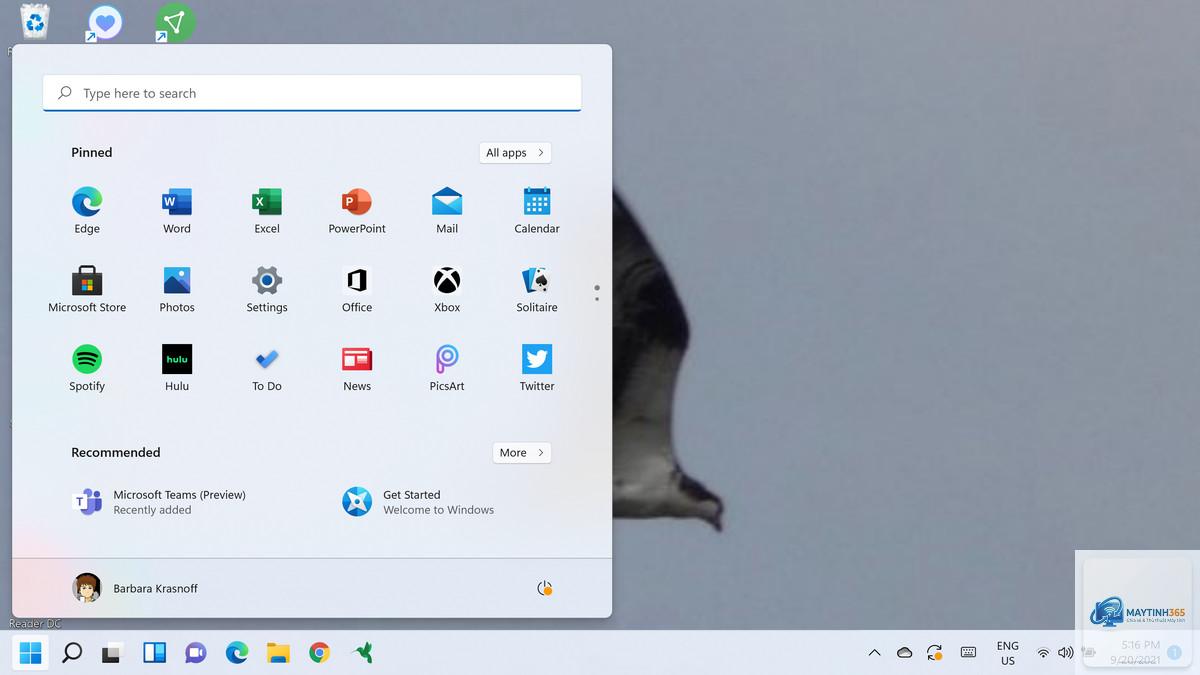The width and height of the screenshot is (1200, 675).
Task: Click the Windows Start button on taskbar
Action: pyautogui.click(x=31, y=653)
